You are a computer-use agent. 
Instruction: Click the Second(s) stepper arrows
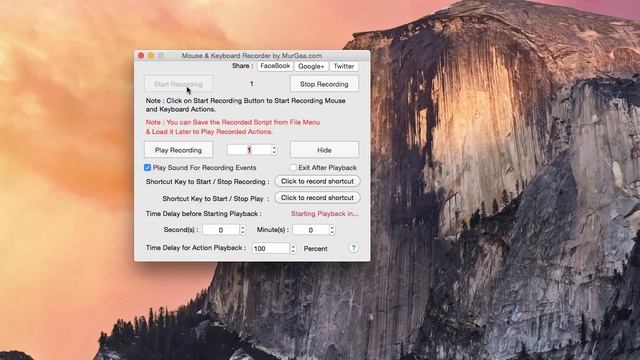[242, 230]
